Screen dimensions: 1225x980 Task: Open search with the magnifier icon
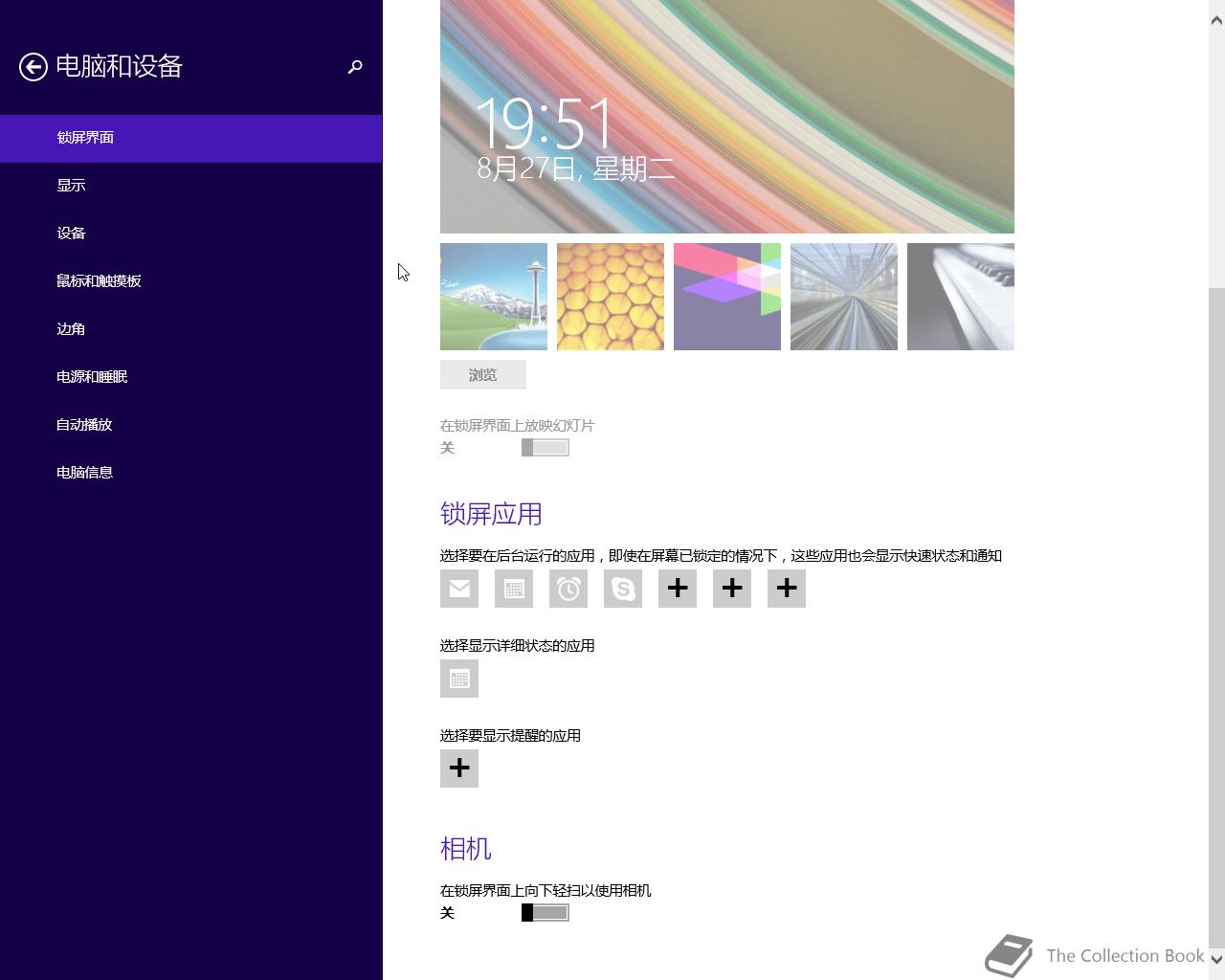coord(355,67)
